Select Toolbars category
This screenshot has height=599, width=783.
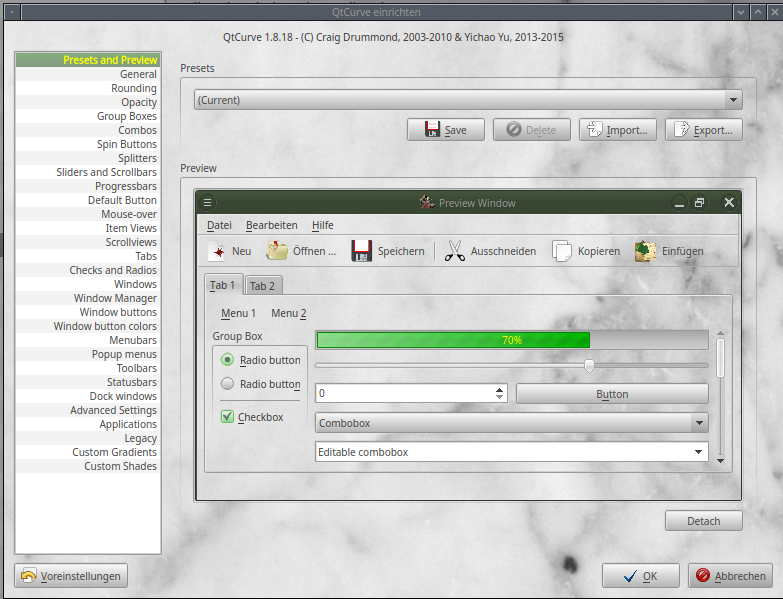pos(88,367)
